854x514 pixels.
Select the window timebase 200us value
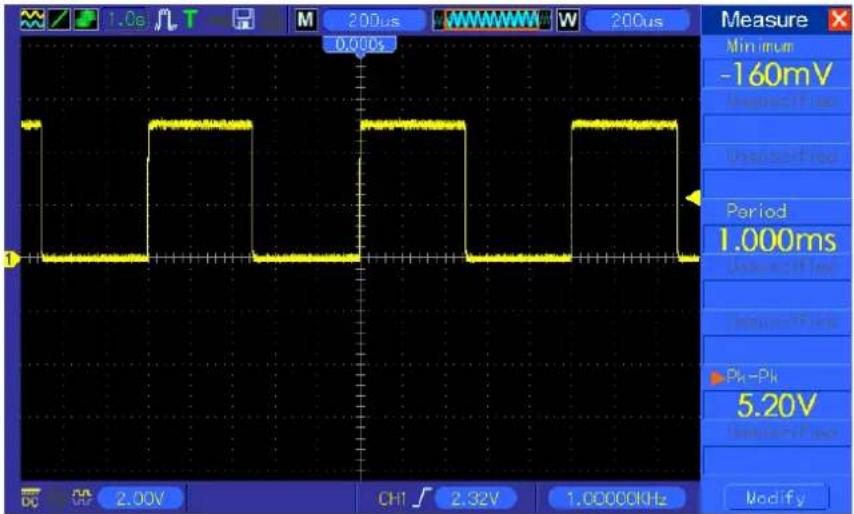637,21
